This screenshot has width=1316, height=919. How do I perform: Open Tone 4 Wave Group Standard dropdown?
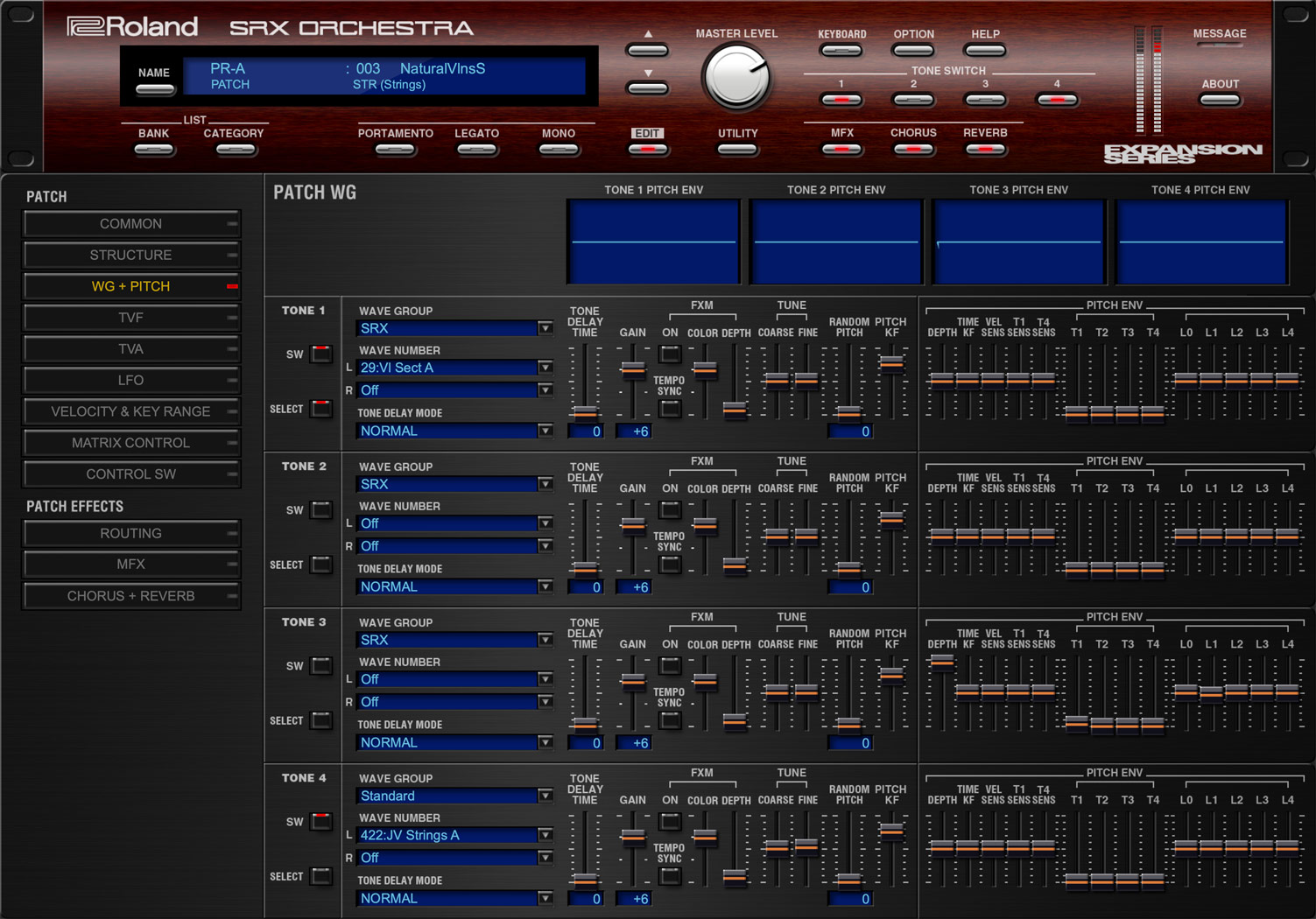point(455,796)
